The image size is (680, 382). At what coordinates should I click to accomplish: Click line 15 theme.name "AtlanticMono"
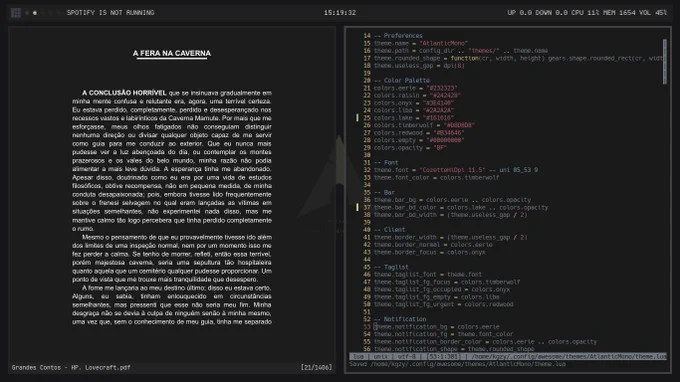[x=421, y=43]
